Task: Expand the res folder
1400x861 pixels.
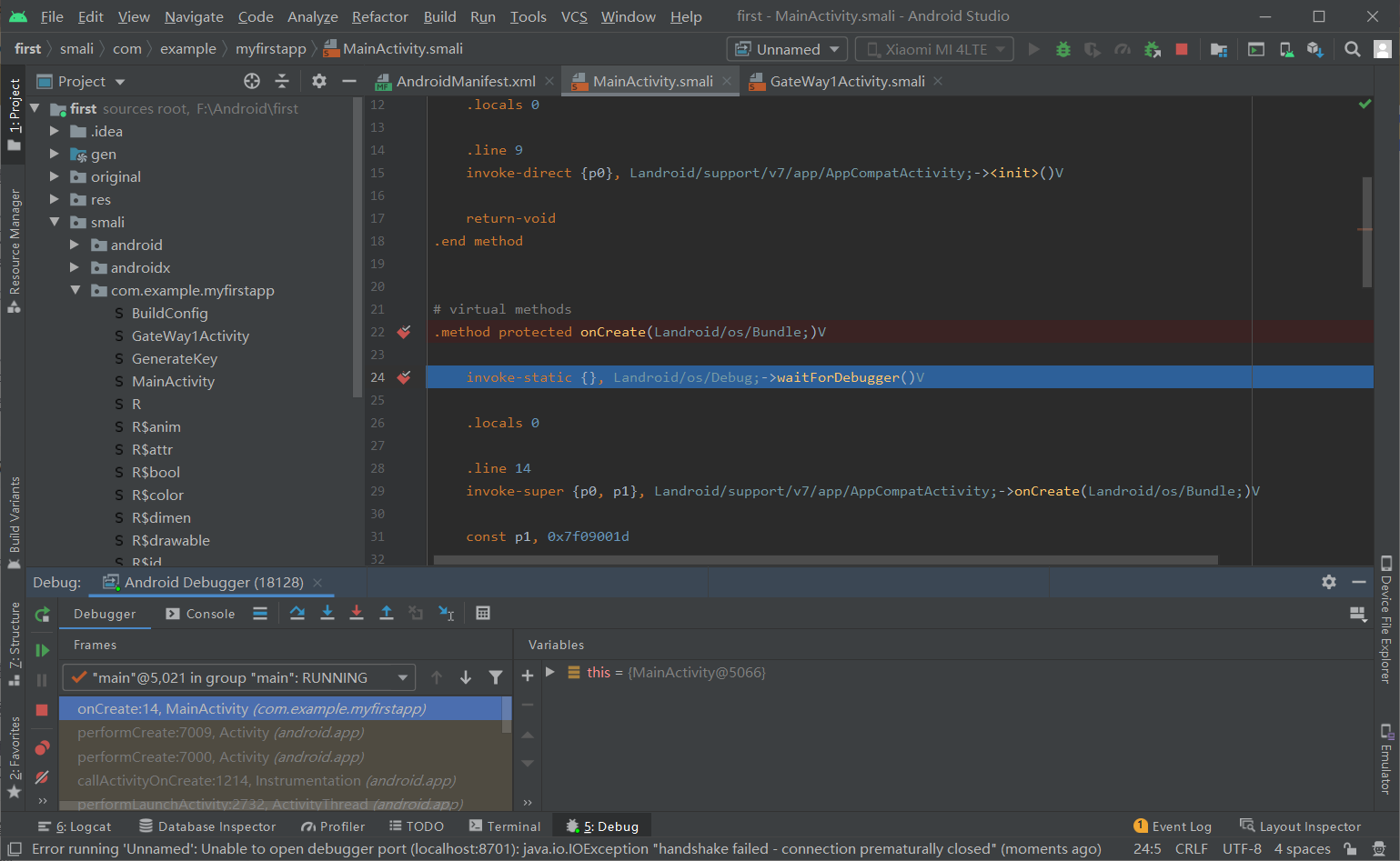Action: [x=55, y=199]
